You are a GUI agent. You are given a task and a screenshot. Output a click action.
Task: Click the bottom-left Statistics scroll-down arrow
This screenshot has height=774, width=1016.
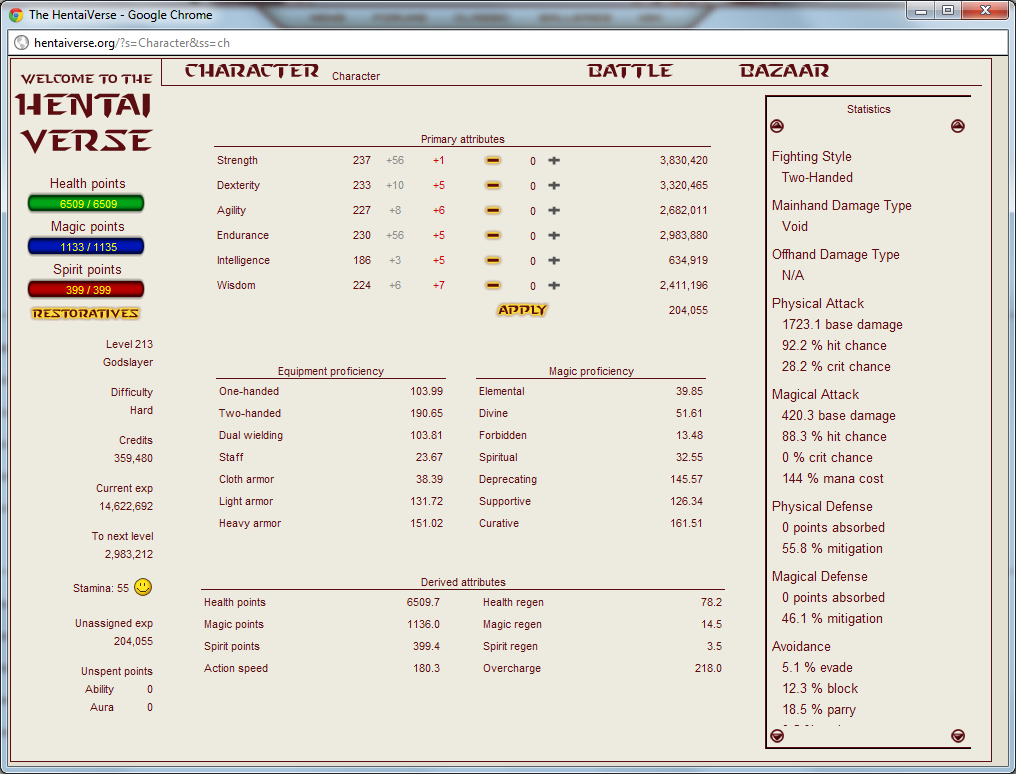click(777, 736)
